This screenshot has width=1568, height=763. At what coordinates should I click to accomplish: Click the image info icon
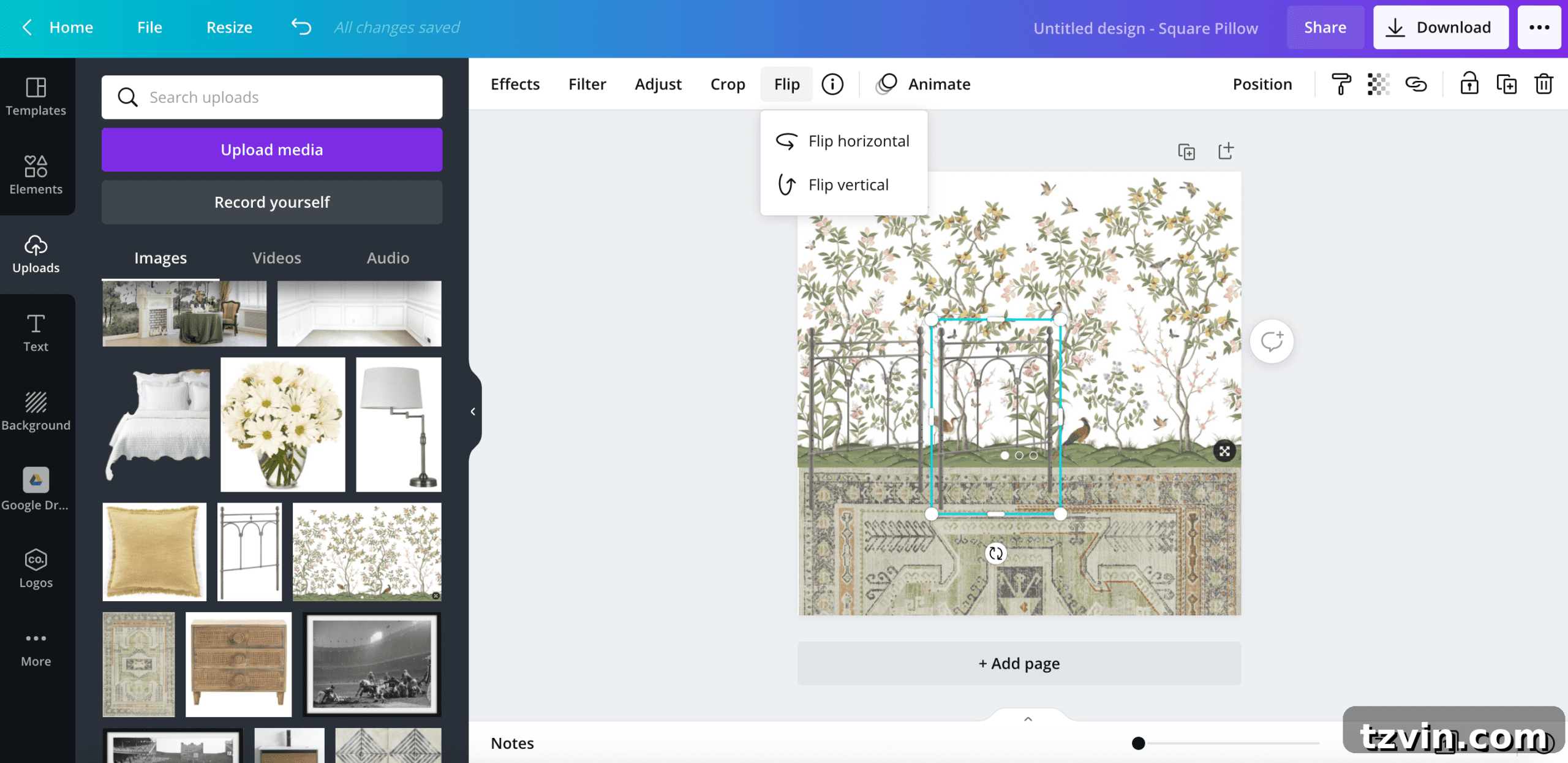(832, 84)
